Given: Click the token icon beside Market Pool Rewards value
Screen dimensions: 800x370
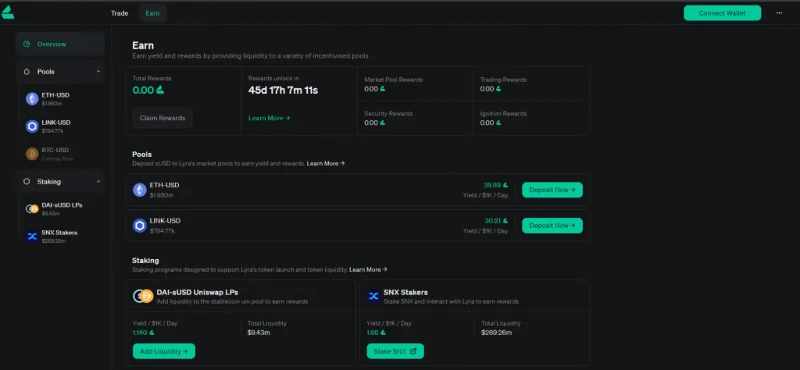Looking at the screenshot, I should pos(382,89).
